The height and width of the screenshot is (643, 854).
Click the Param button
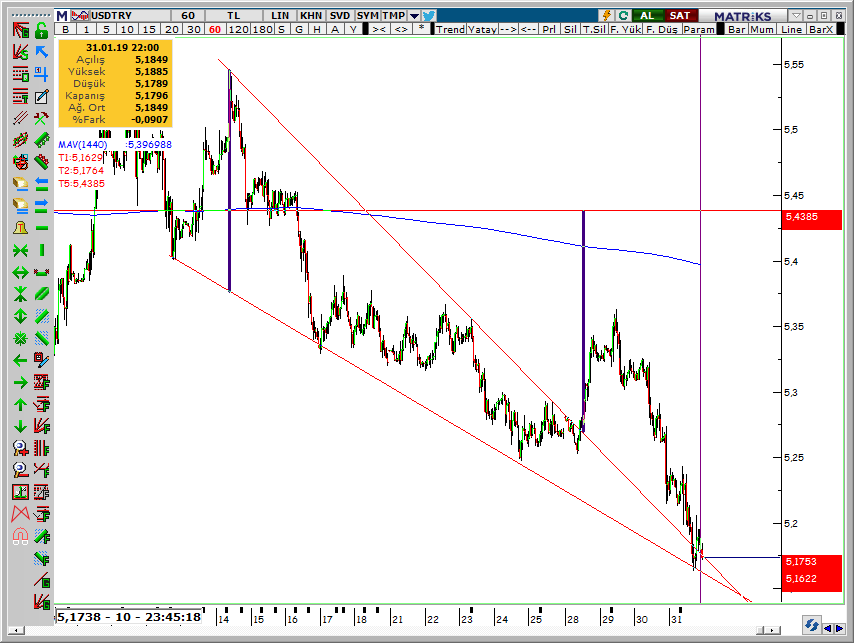(x=699, y=29)
